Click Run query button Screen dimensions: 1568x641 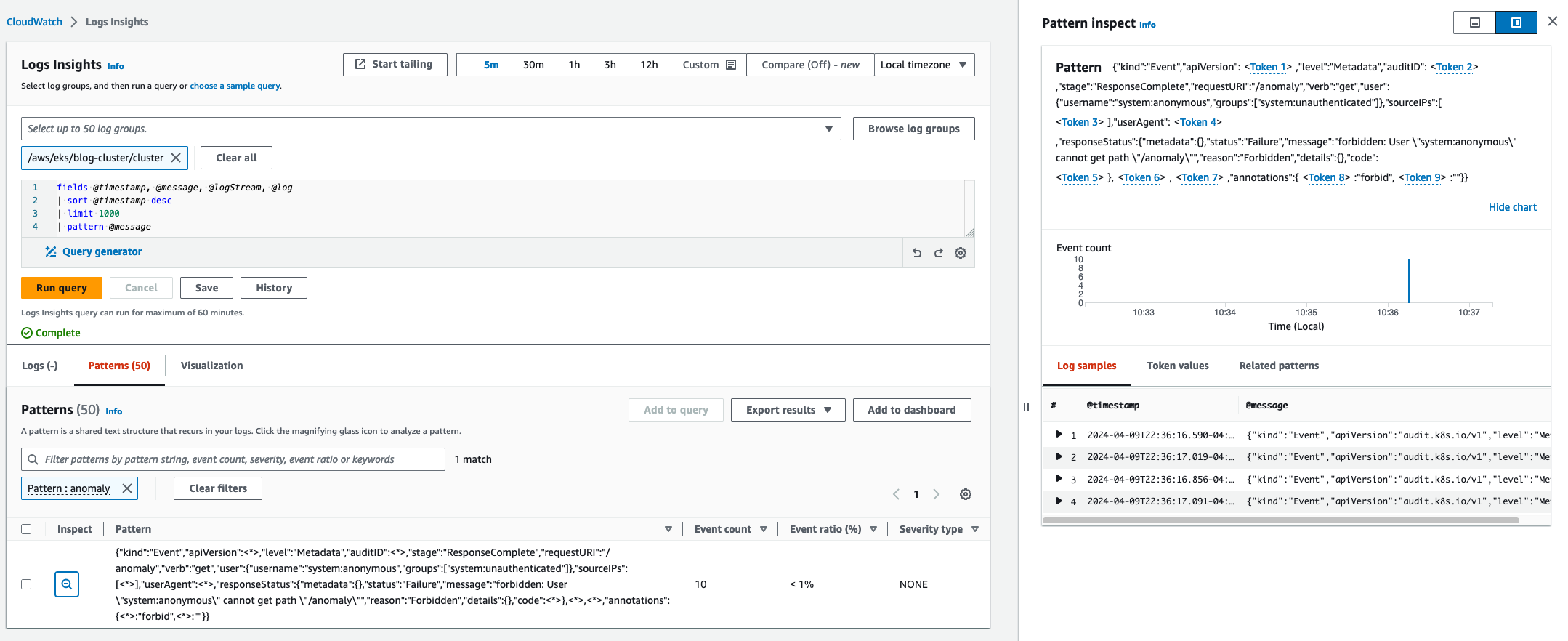(x=62, y=288)
